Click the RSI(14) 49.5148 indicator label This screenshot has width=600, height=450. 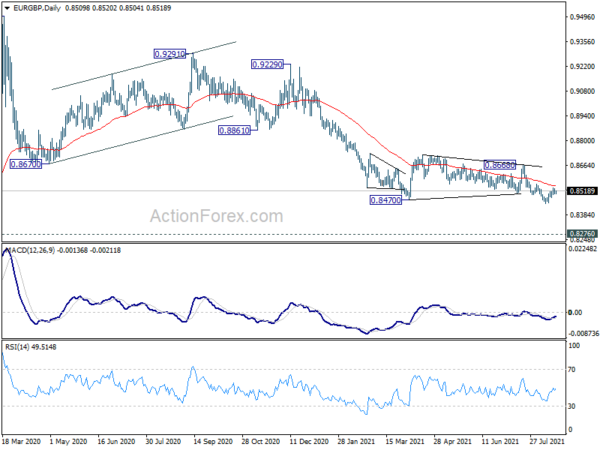pyautogui.click(x=31, y=347)
